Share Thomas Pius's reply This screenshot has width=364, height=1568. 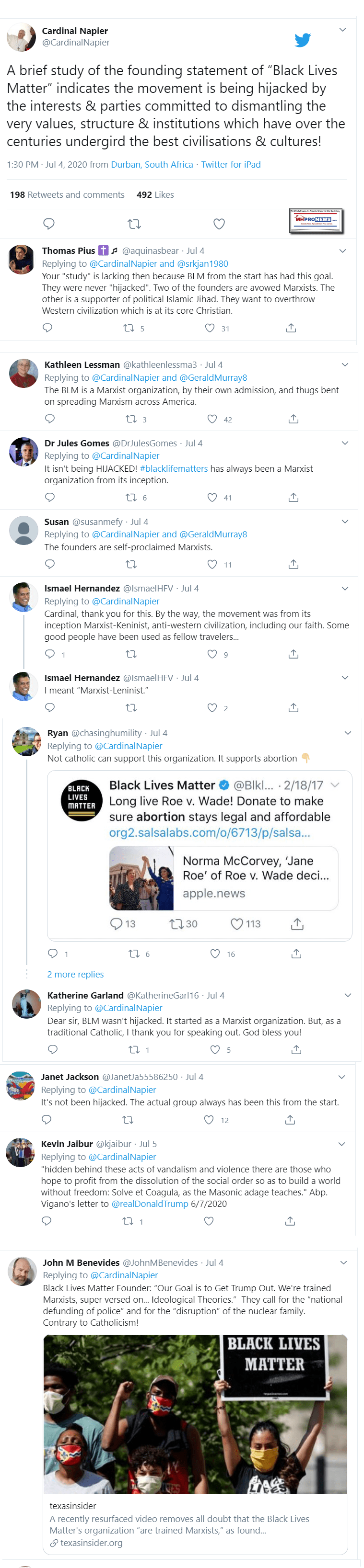point(291,328)
